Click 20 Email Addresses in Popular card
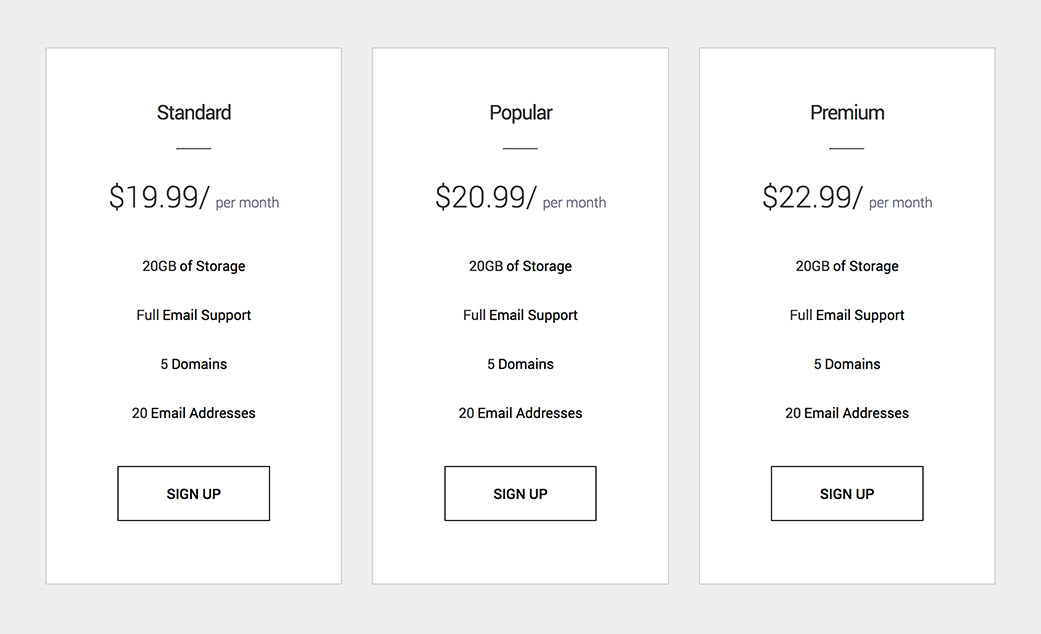Screen dimensions: 1041x634 click(520, 413)
